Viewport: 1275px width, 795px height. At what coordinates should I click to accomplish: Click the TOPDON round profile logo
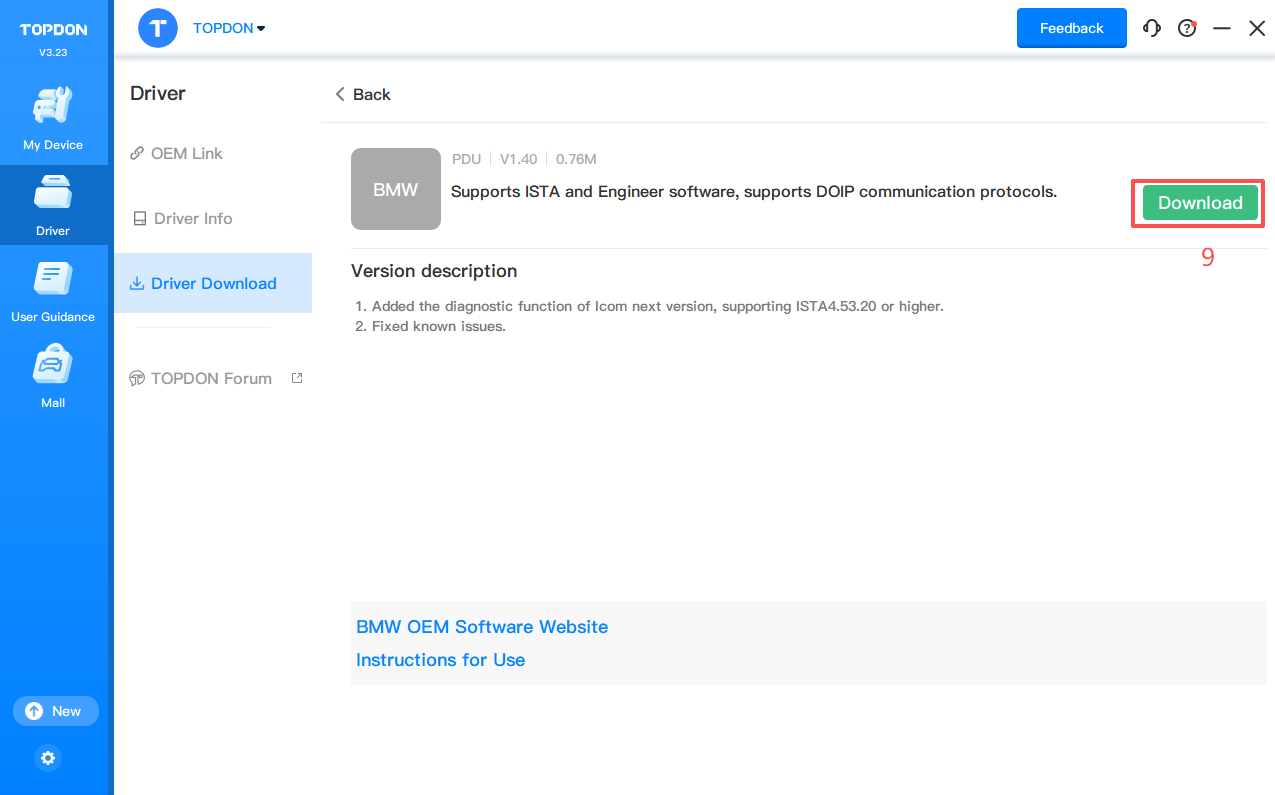158,28
